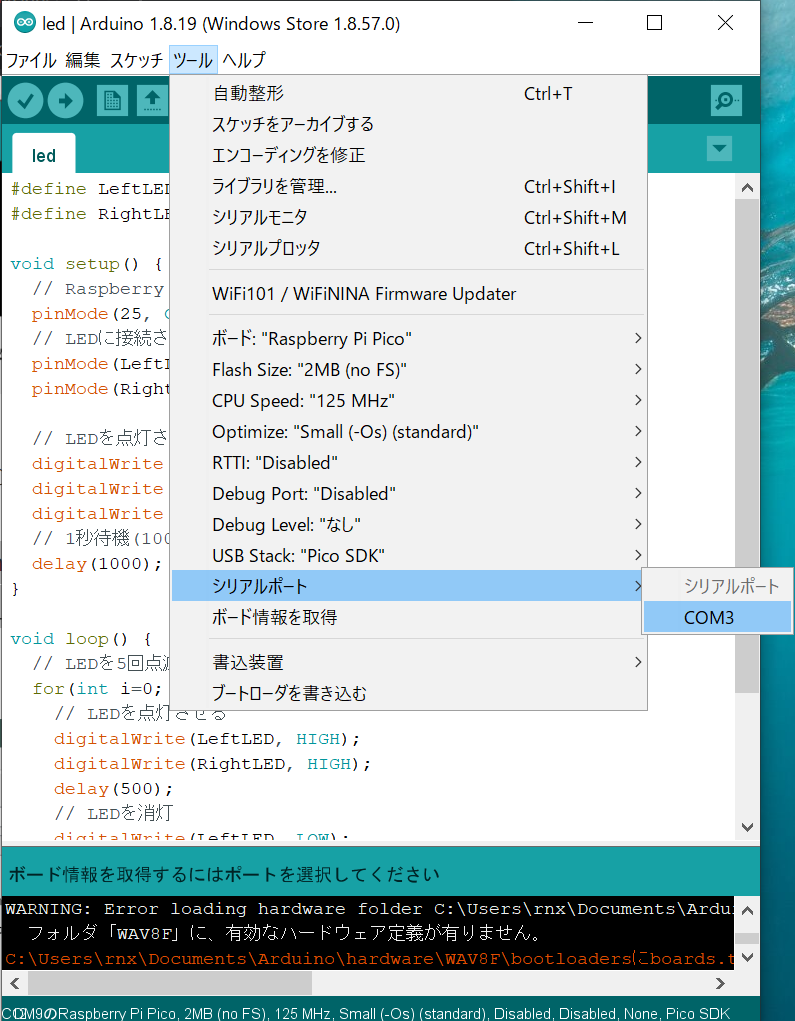Image resolution: width=795 pixels, height=1021 pixels.
Task: Select COM3 serial port
Action: [x=718, y=617]
